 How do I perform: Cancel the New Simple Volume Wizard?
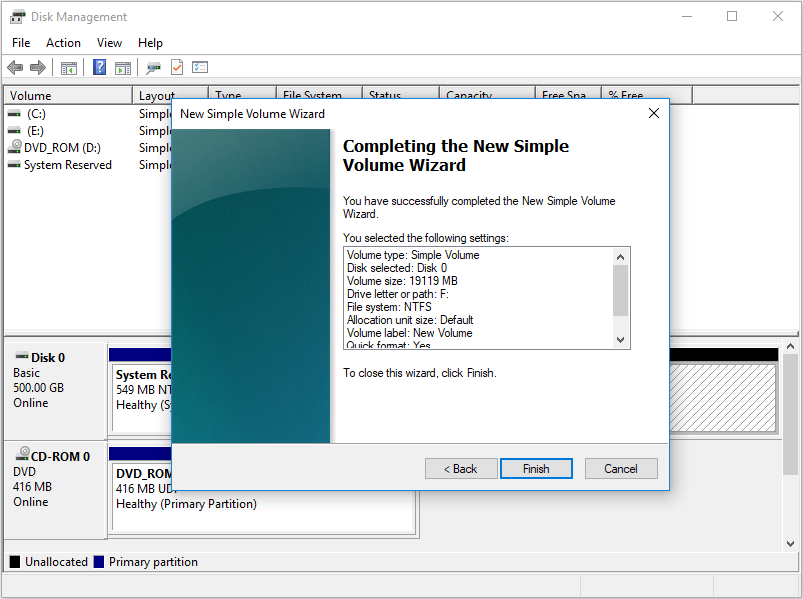pos(620,468)
